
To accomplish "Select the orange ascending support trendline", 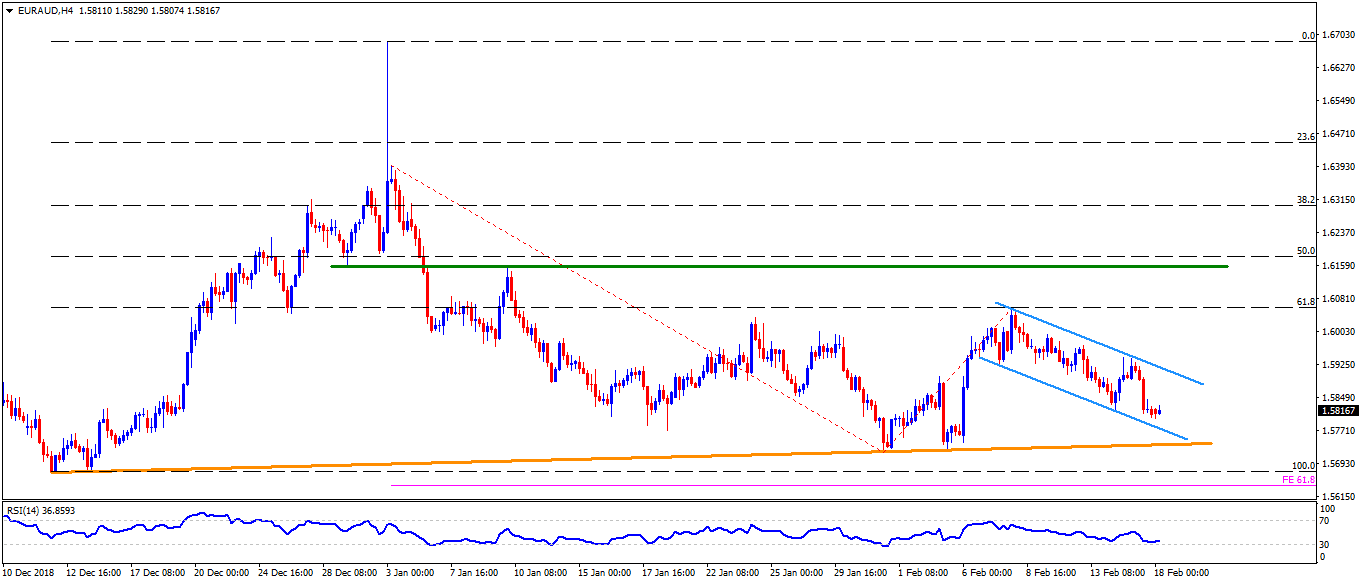I will 700,457.
